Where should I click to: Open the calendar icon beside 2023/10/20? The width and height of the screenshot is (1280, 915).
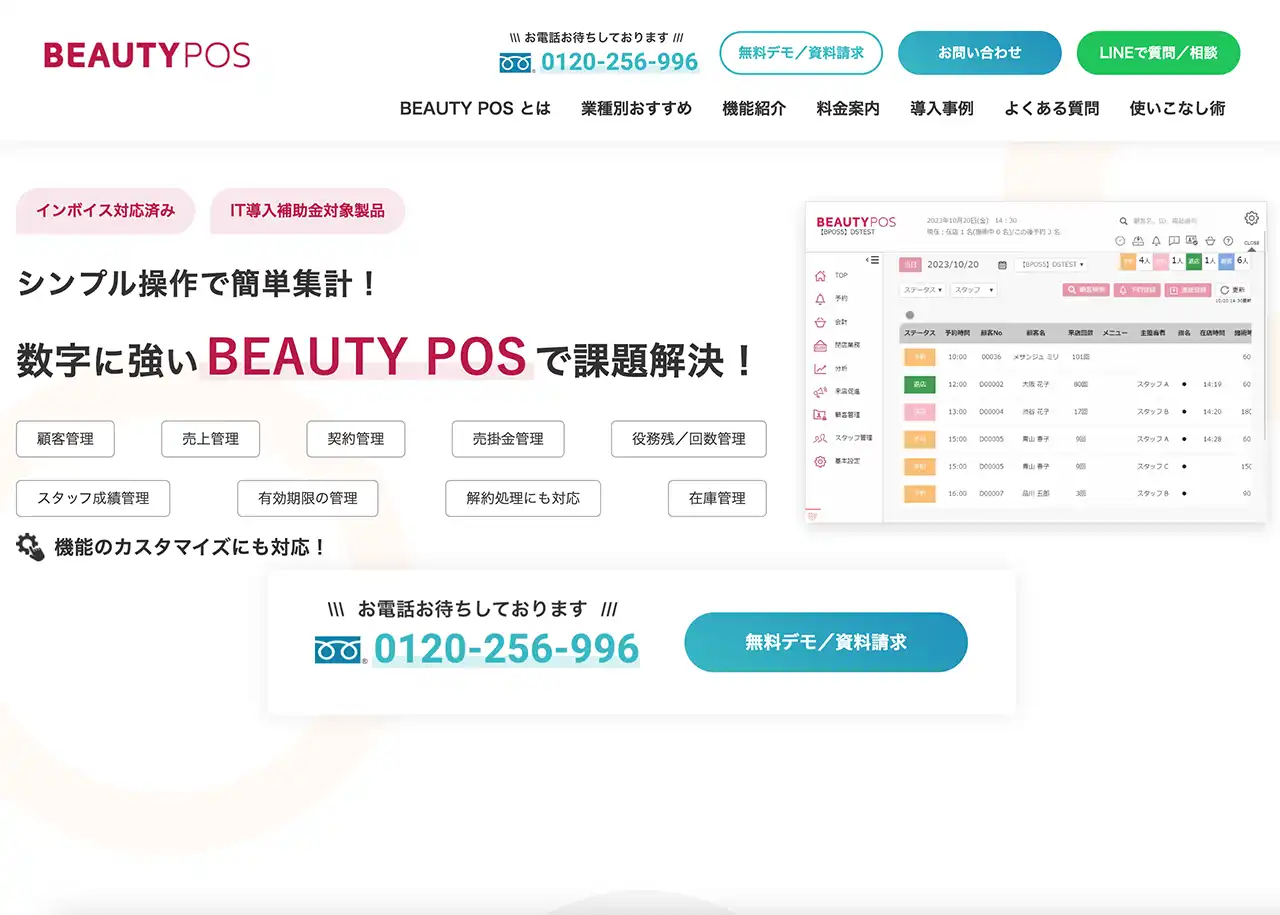click(x=1002, y=264)
